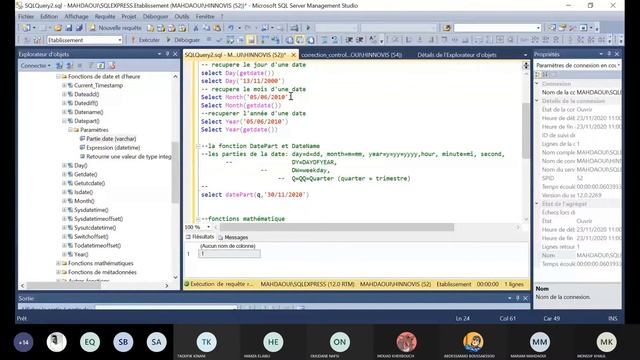This screenshot has width=640, height=360.
Task: Click the Alphabetical sort icon in Propriétés
Action: pyautogui.click(x=545, y=74)
